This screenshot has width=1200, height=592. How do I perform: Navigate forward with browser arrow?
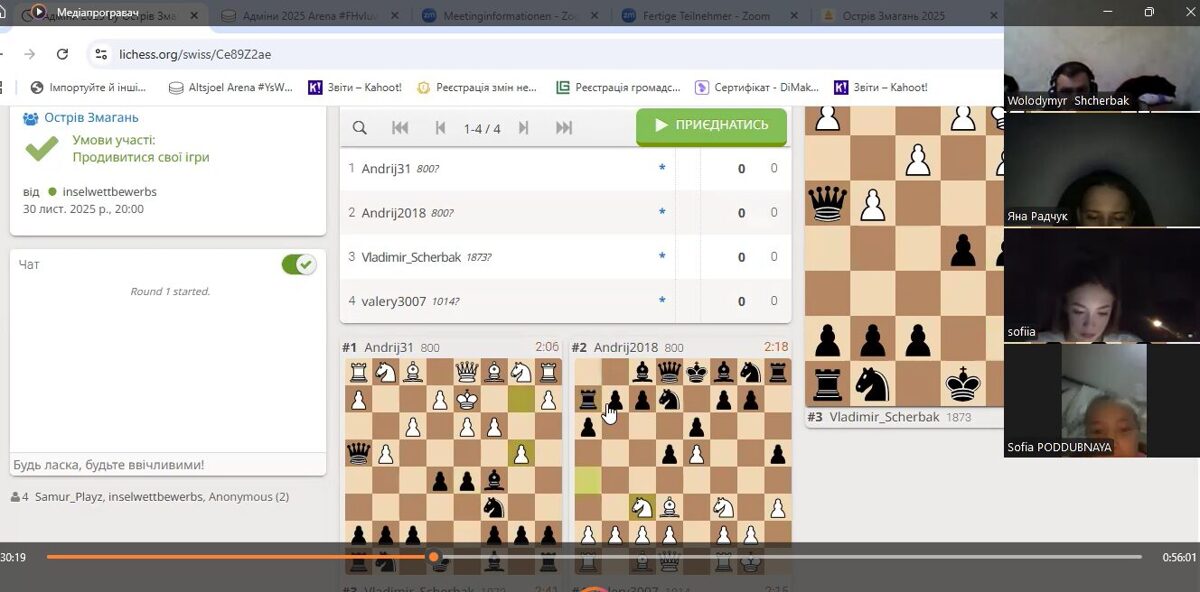coord(30,54)
